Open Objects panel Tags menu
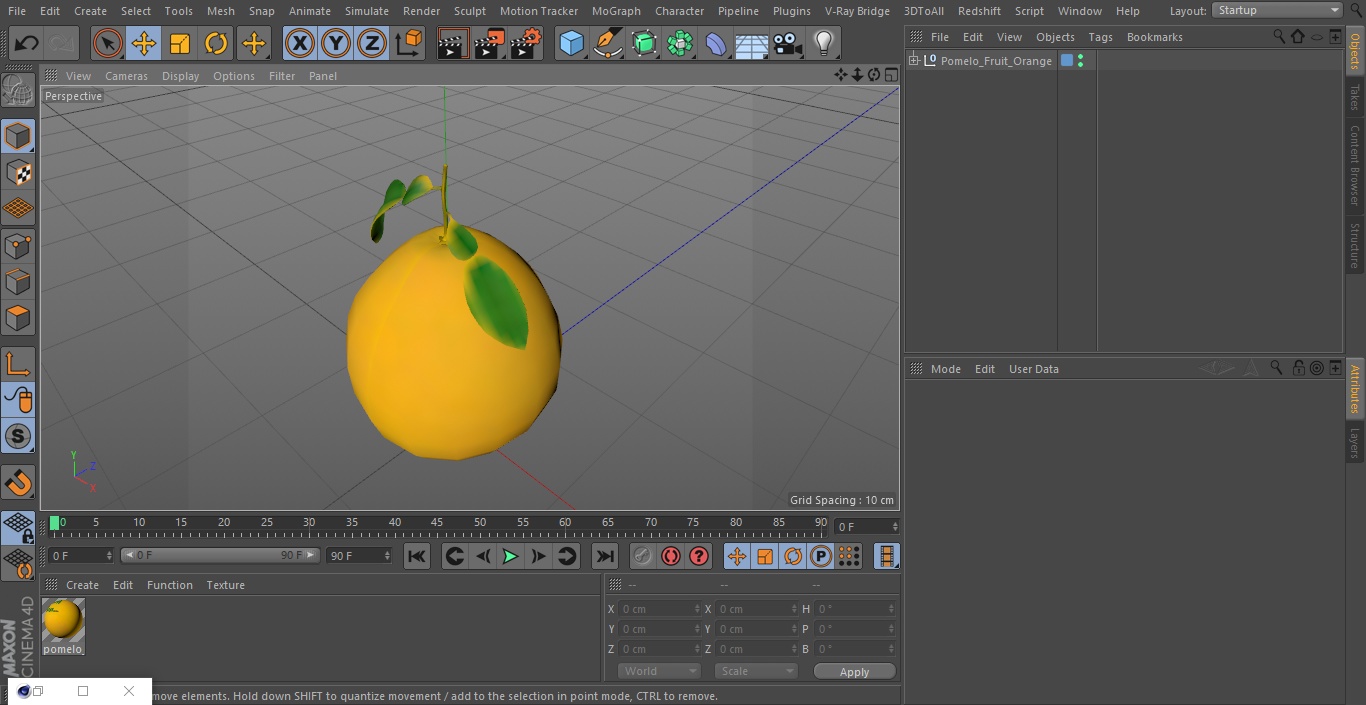The image size is (1366, 705). tap(1100, 37)
